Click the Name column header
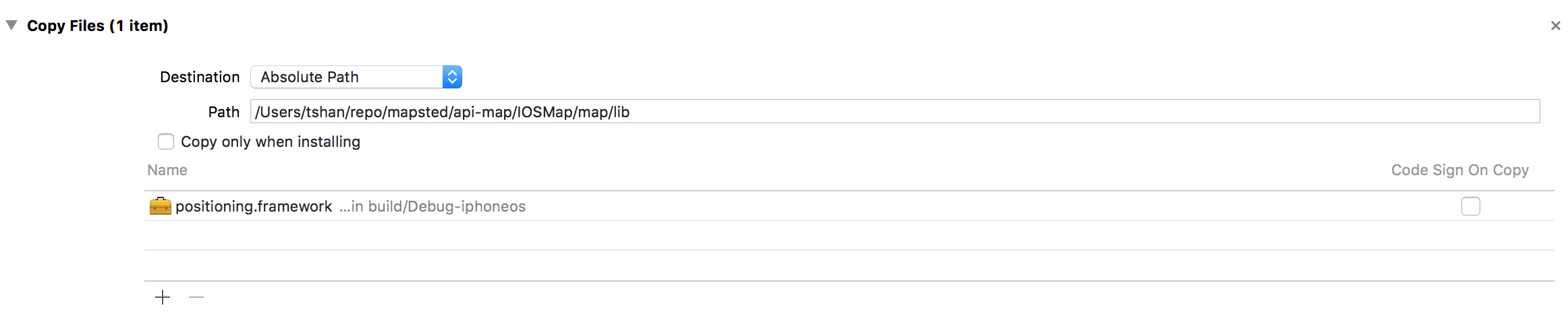Image resolution: width=1568 pixels, height=314 pixels. click(167, 170)
